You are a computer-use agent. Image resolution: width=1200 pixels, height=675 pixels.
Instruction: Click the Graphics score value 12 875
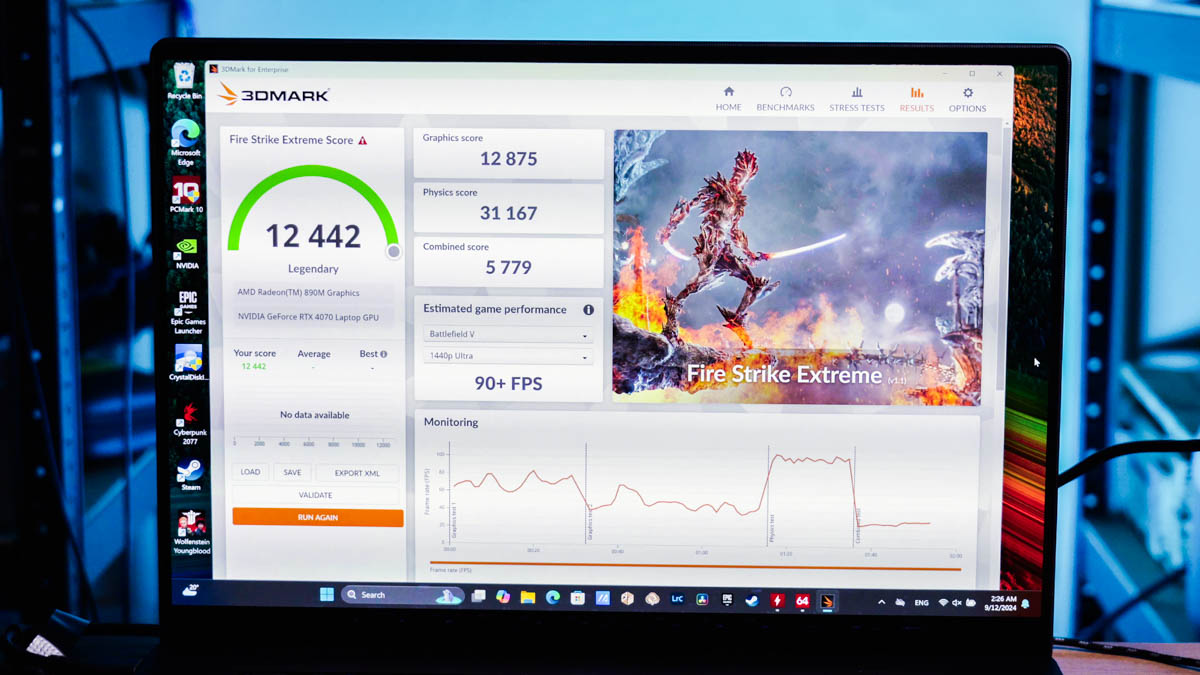[508, 159]
